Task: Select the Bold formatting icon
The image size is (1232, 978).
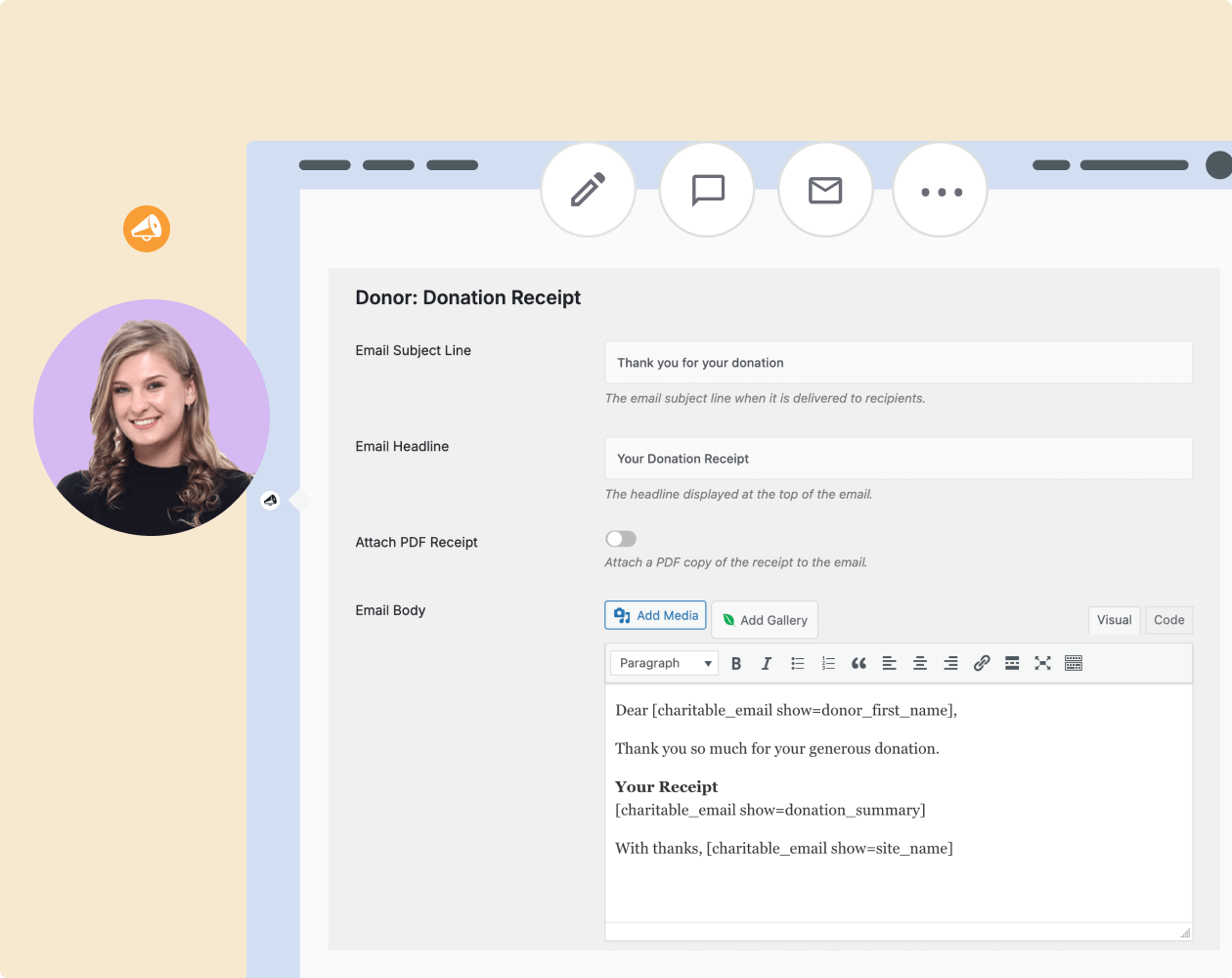Action: click(736, 663)
